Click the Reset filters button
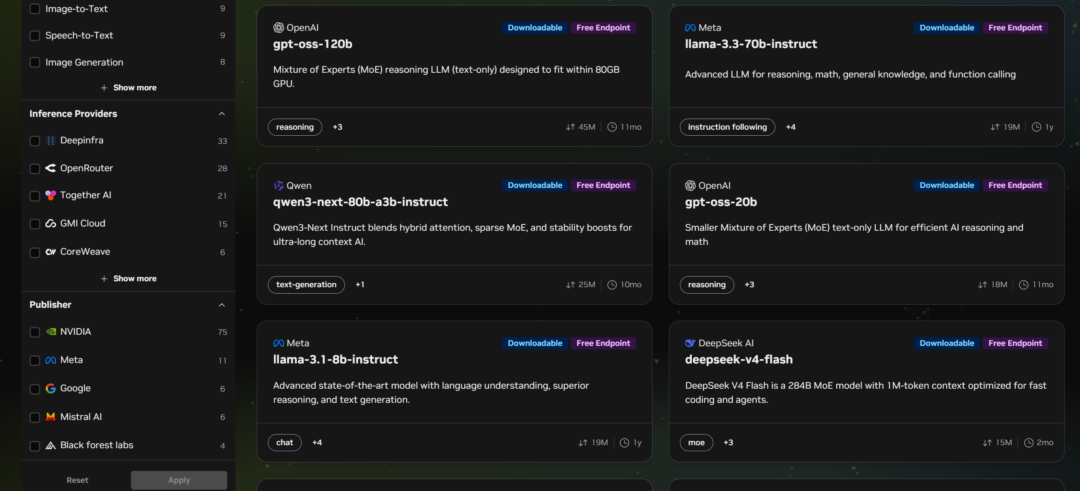Screen dimensions: 1080x491 pos(77,481)
